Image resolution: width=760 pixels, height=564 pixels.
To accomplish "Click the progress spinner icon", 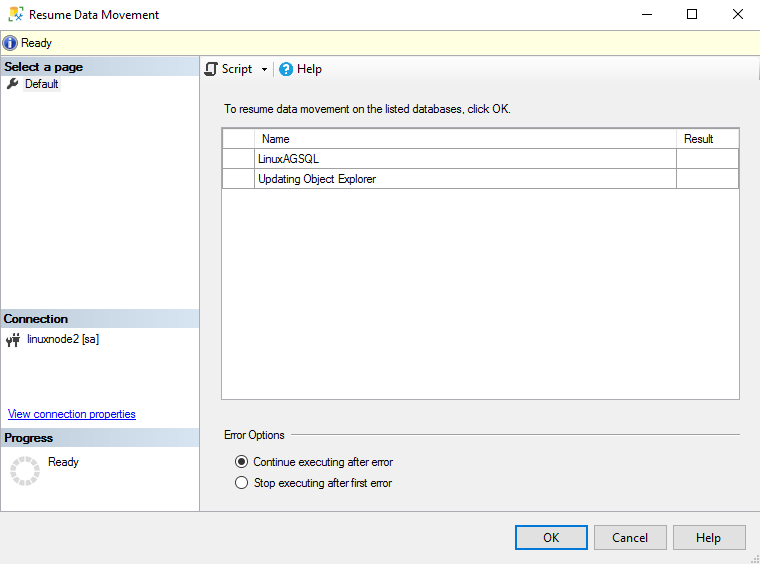I will coord(24,471).
